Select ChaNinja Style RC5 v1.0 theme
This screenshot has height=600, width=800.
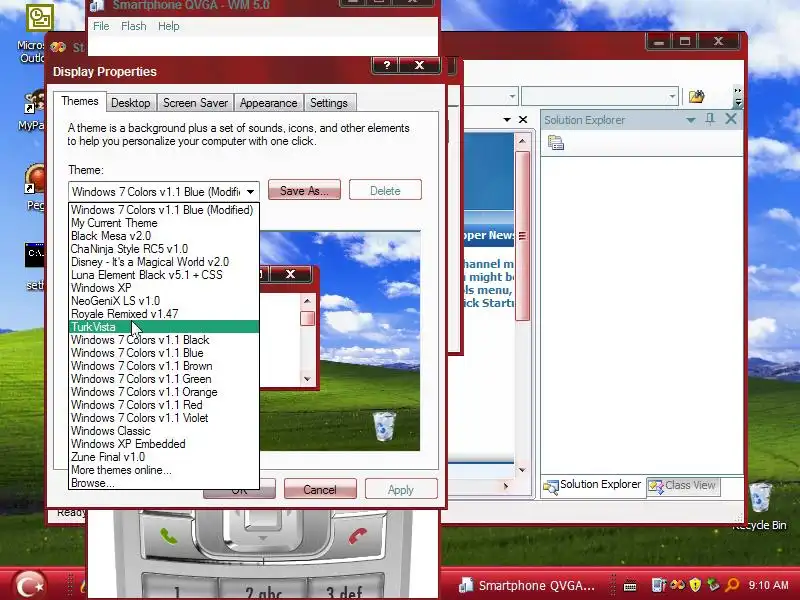[x=163, y=249]
